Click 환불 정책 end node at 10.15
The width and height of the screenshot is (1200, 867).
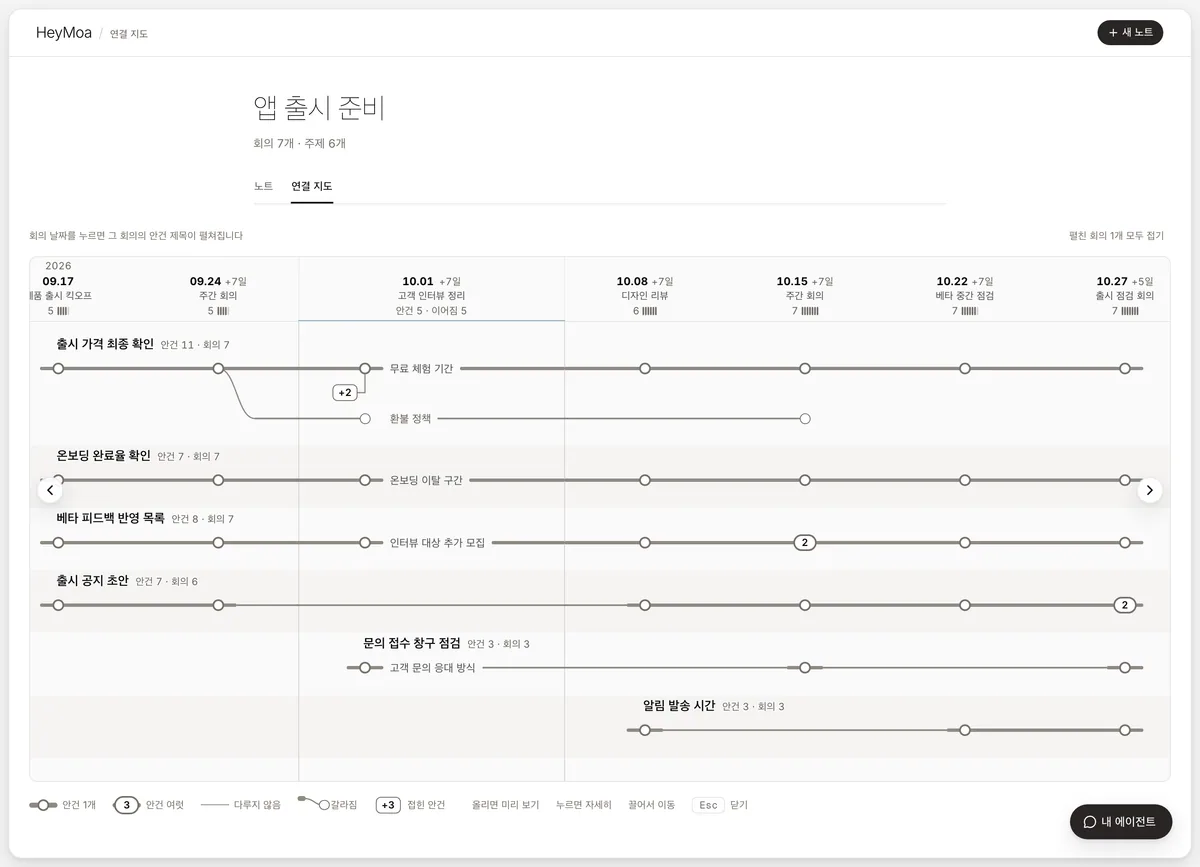click(805, 419)
